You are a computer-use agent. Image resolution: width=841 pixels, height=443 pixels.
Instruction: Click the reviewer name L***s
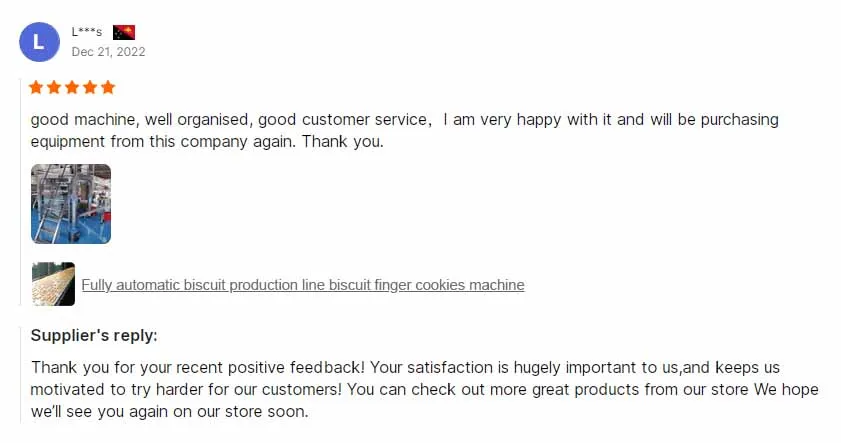pyautogui.click(x=87, y=32)
